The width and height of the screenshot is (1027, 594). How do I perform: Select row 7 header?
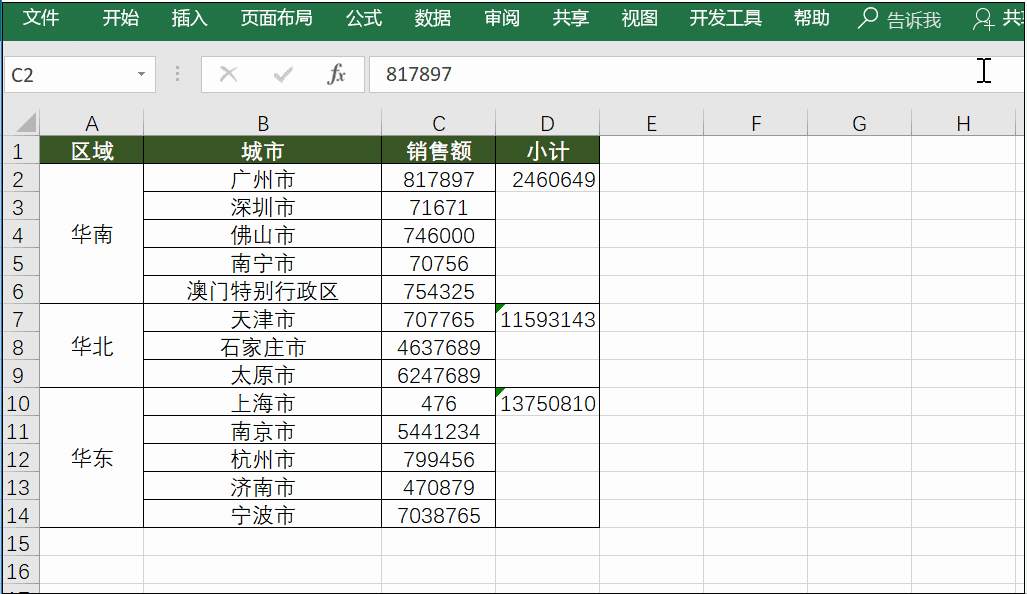click(20, 320)
